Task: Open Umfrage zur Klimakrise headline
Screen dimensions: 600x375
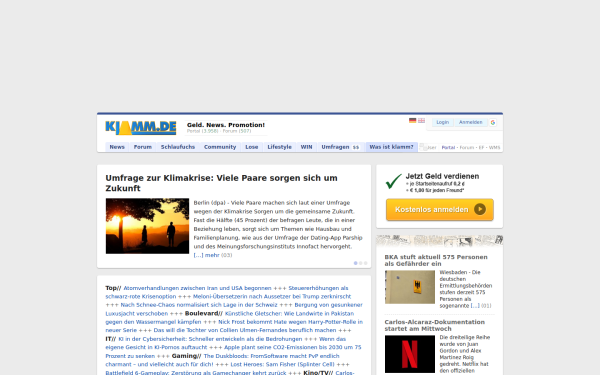Action: pos(222,183)
